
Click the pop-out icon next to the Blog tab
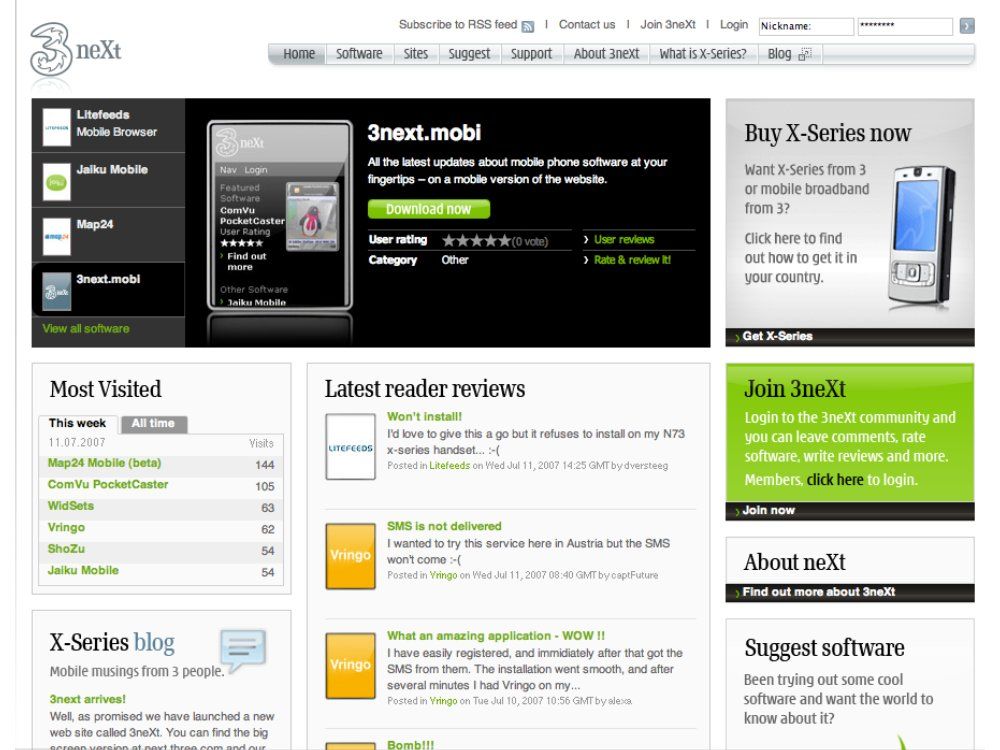[805, 53]
